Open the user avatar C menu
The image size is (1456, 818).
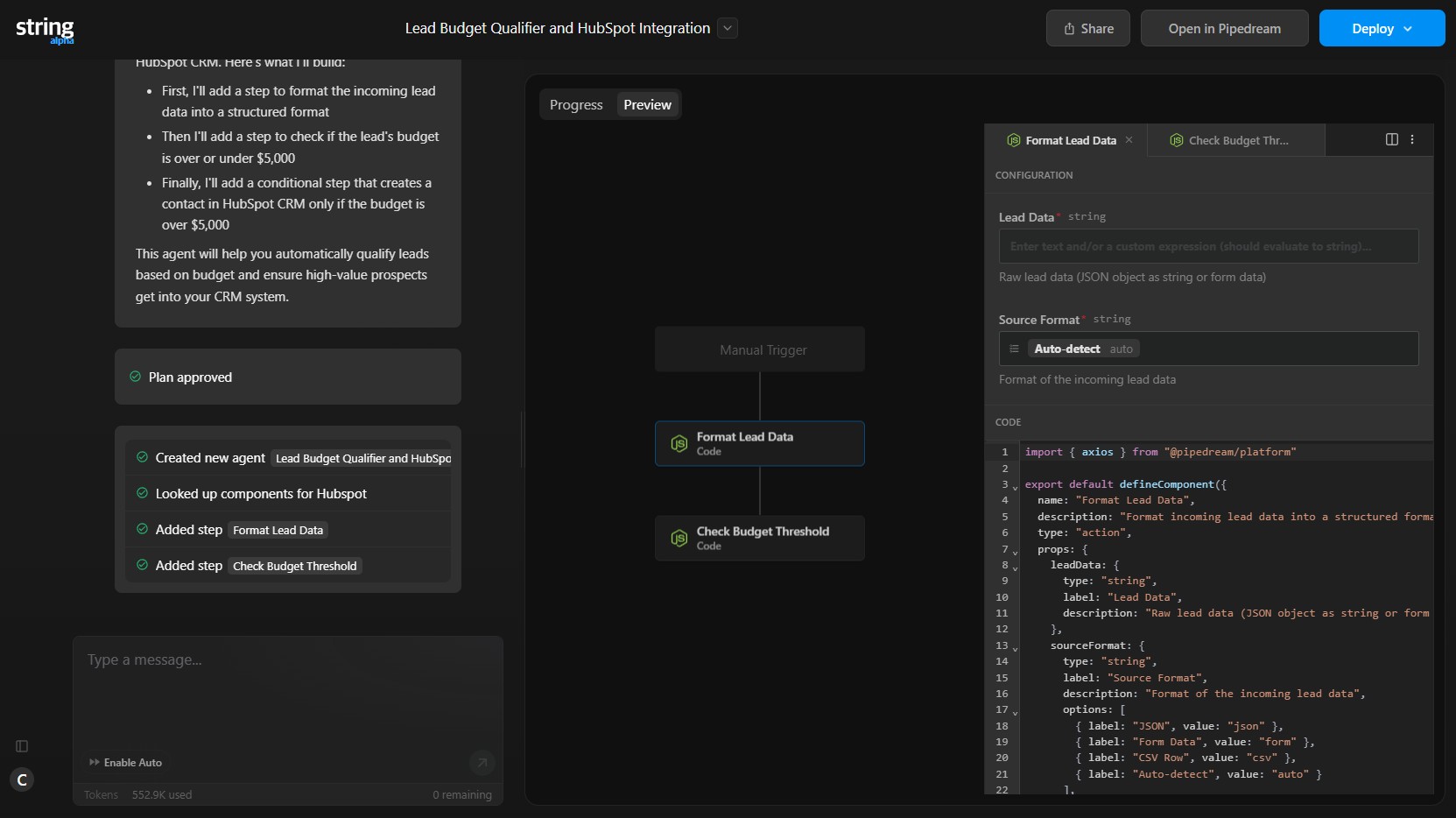(x=22, y=779)
